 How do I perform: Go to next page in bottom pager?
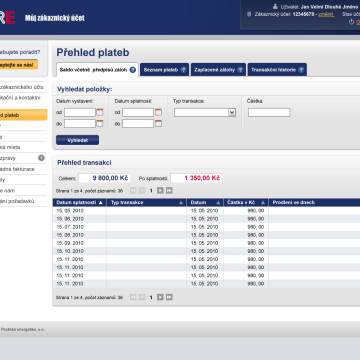(x=160, y=297)
